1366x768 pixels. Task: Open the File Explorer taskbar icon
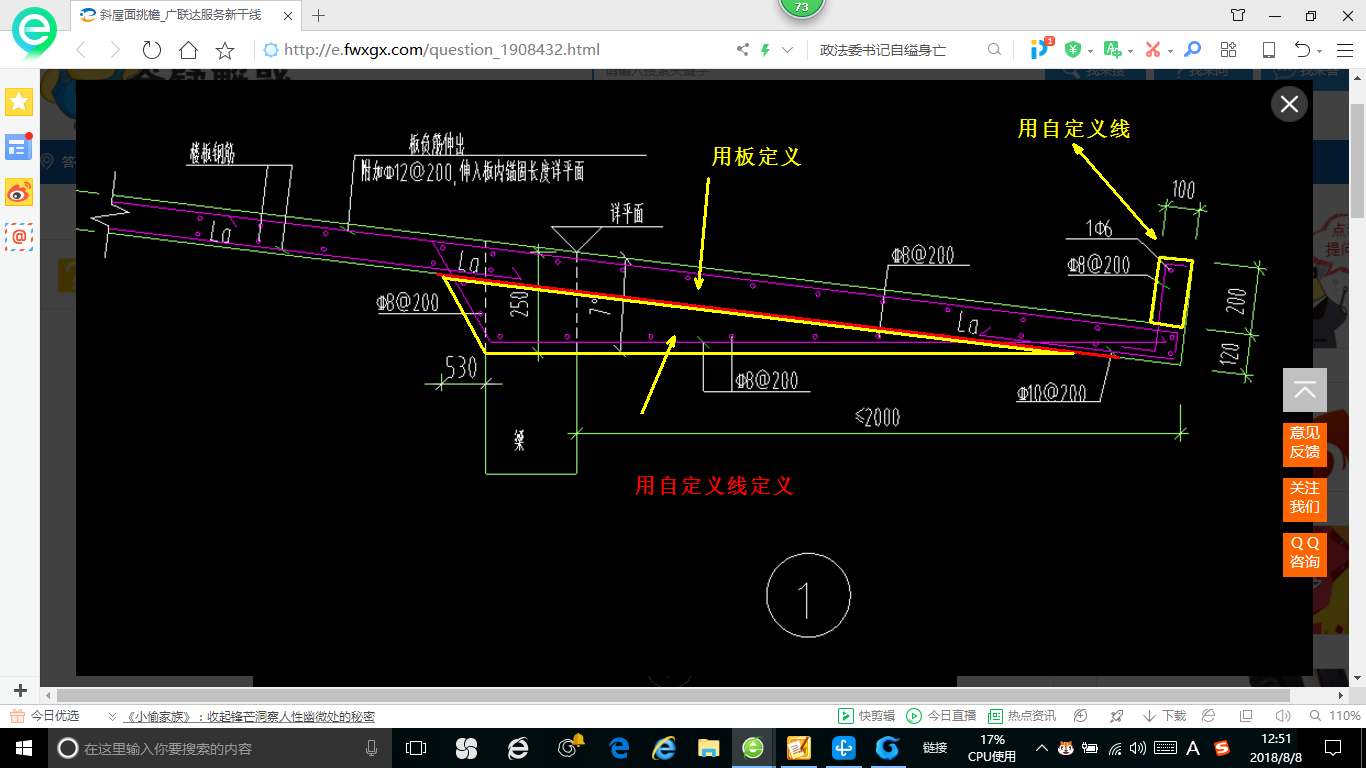708,748
